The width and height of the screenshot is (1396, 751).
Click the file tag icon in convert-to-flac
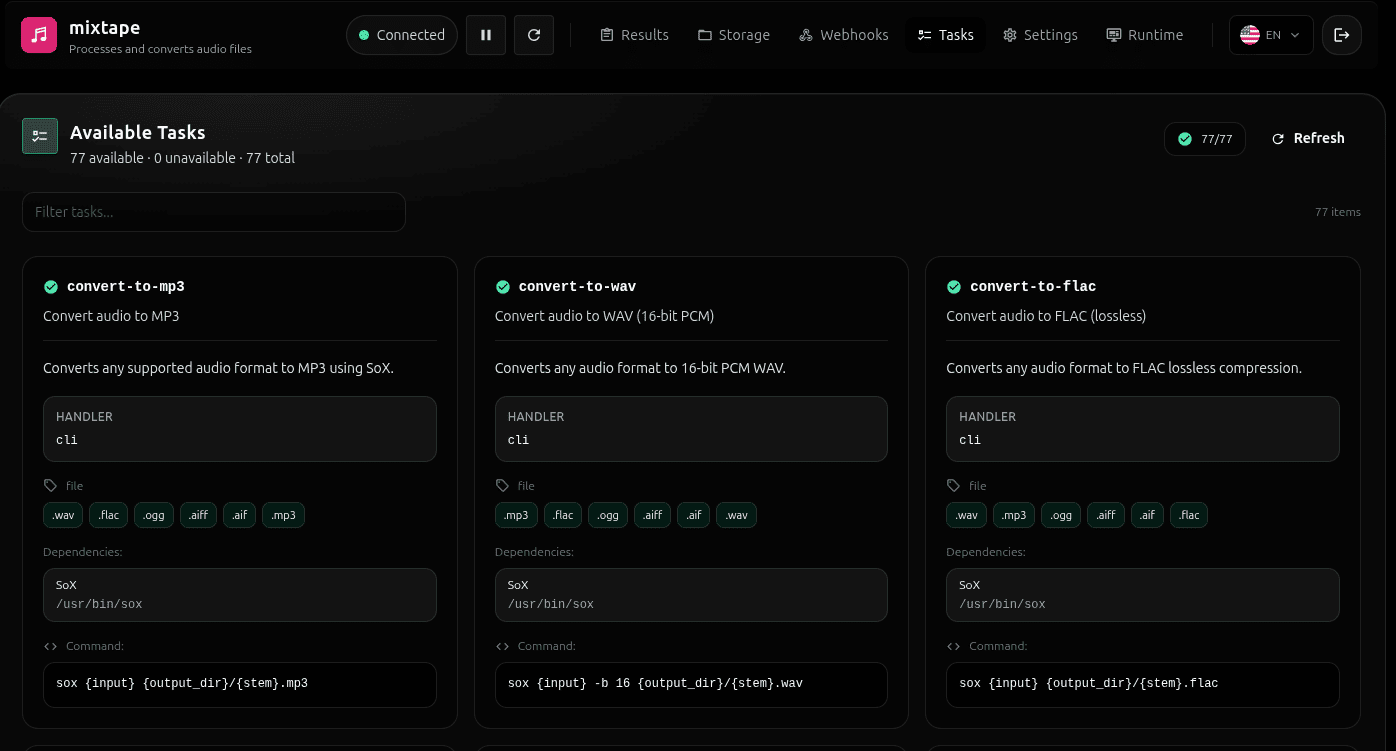click(x=954, y=485)
